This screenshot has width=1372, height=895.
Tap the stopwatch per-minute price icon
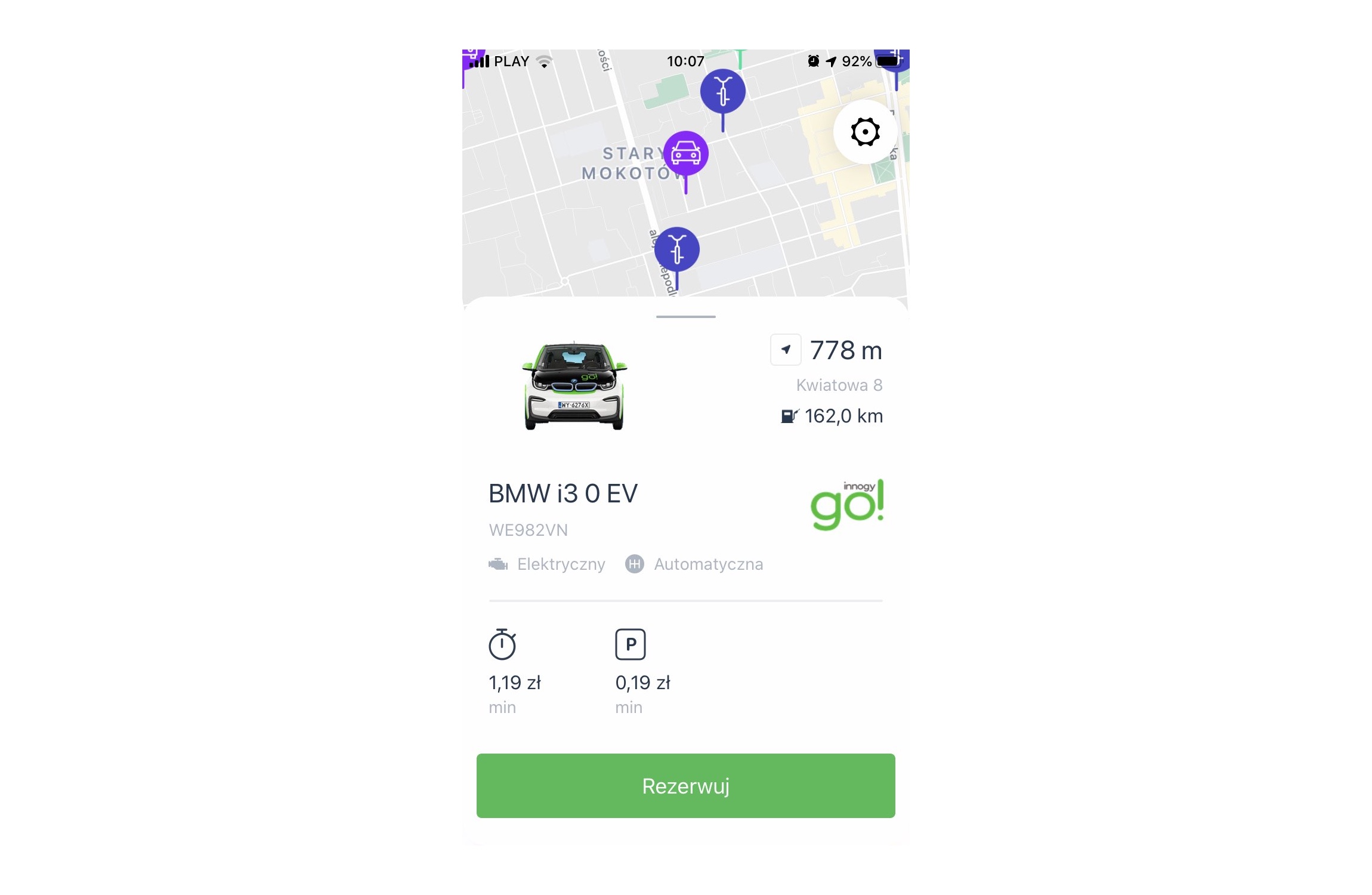tap(502, 644)
